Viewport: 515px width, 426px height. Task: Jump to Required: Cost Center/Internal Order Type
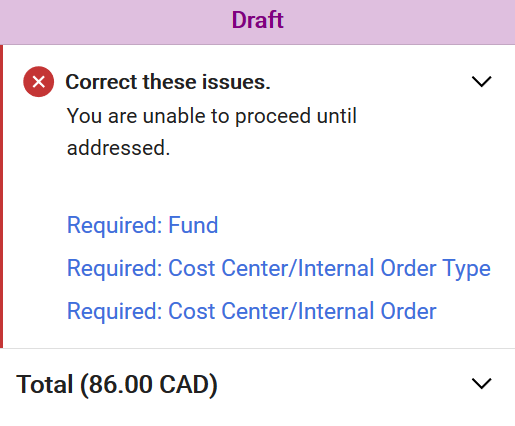279,269
